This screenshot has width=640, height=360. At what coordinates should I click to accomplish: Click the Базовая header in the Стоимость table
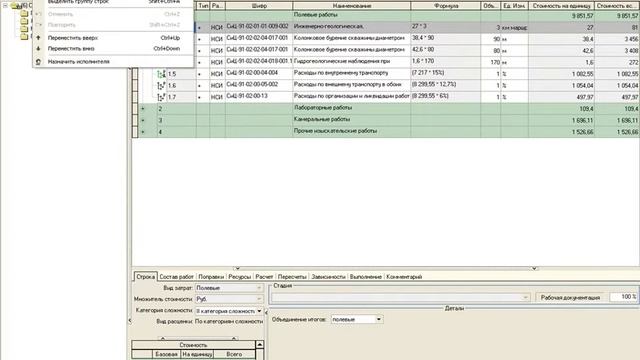166,354
